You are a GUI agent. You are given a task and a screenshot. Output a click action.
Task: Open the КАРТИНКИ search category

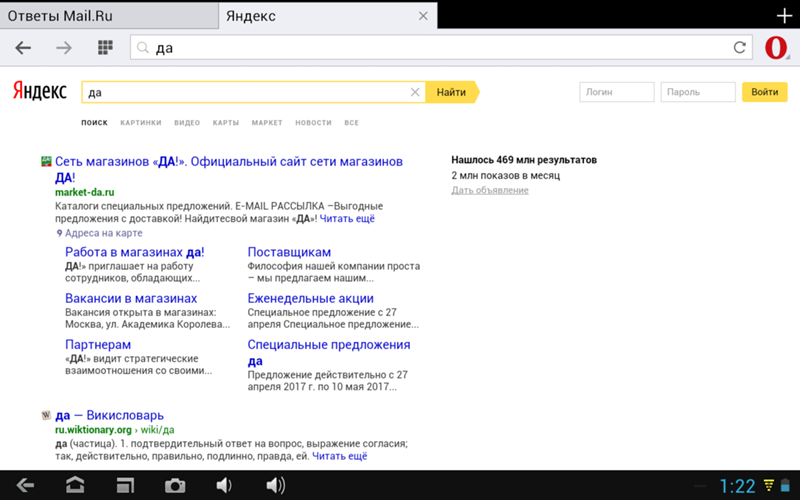[x=141, y=122]
